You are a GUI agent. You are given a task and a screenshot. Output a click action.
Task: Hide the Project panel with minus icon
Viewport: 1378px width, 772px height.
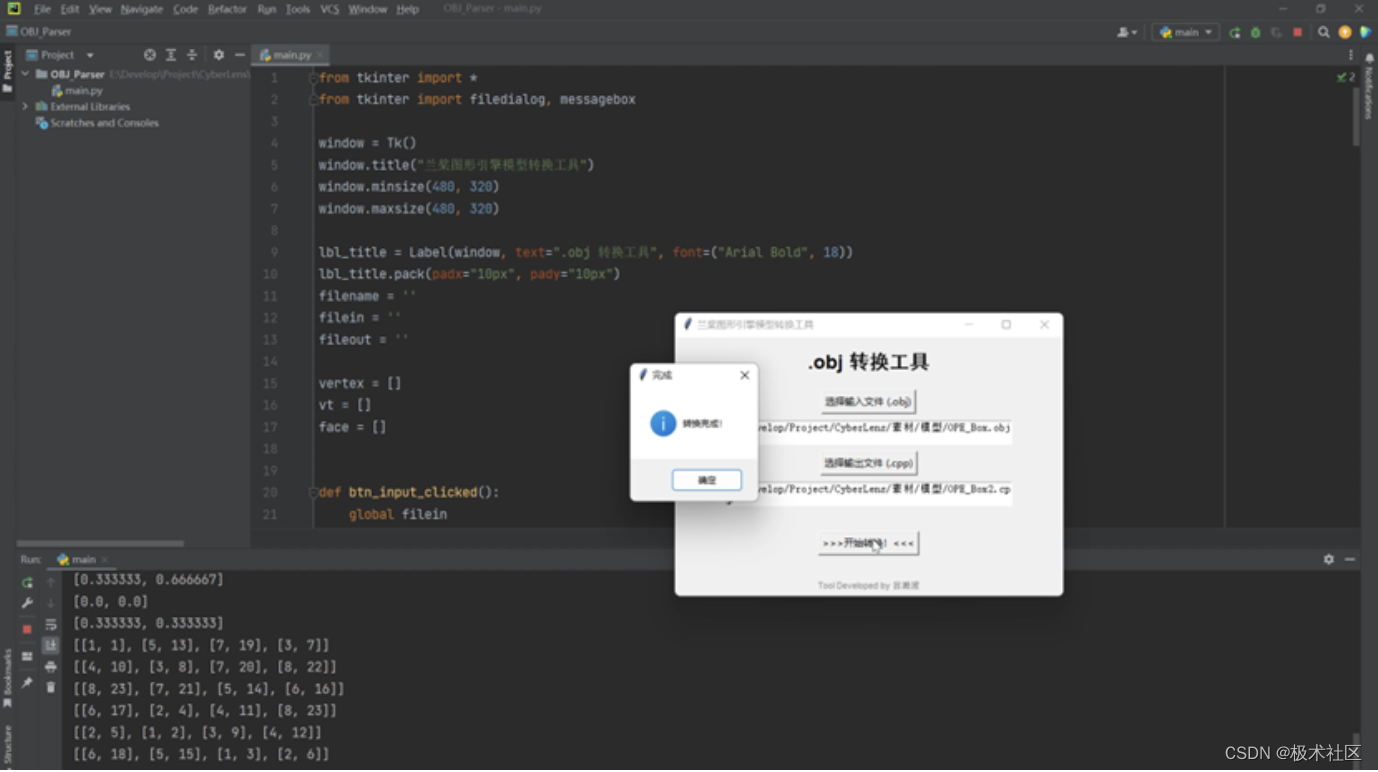pos(240,55)
